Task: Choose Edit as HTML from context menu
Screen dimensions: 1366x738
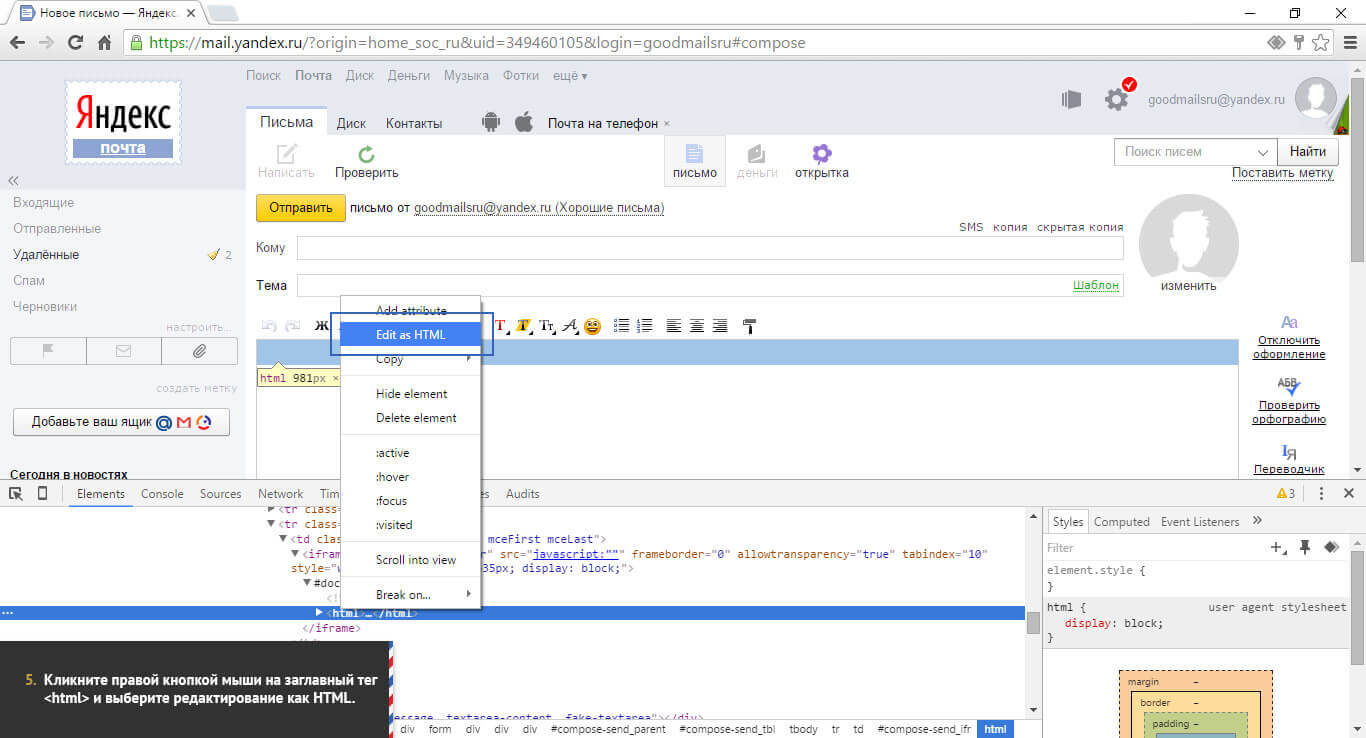Action: pos(410,335)
